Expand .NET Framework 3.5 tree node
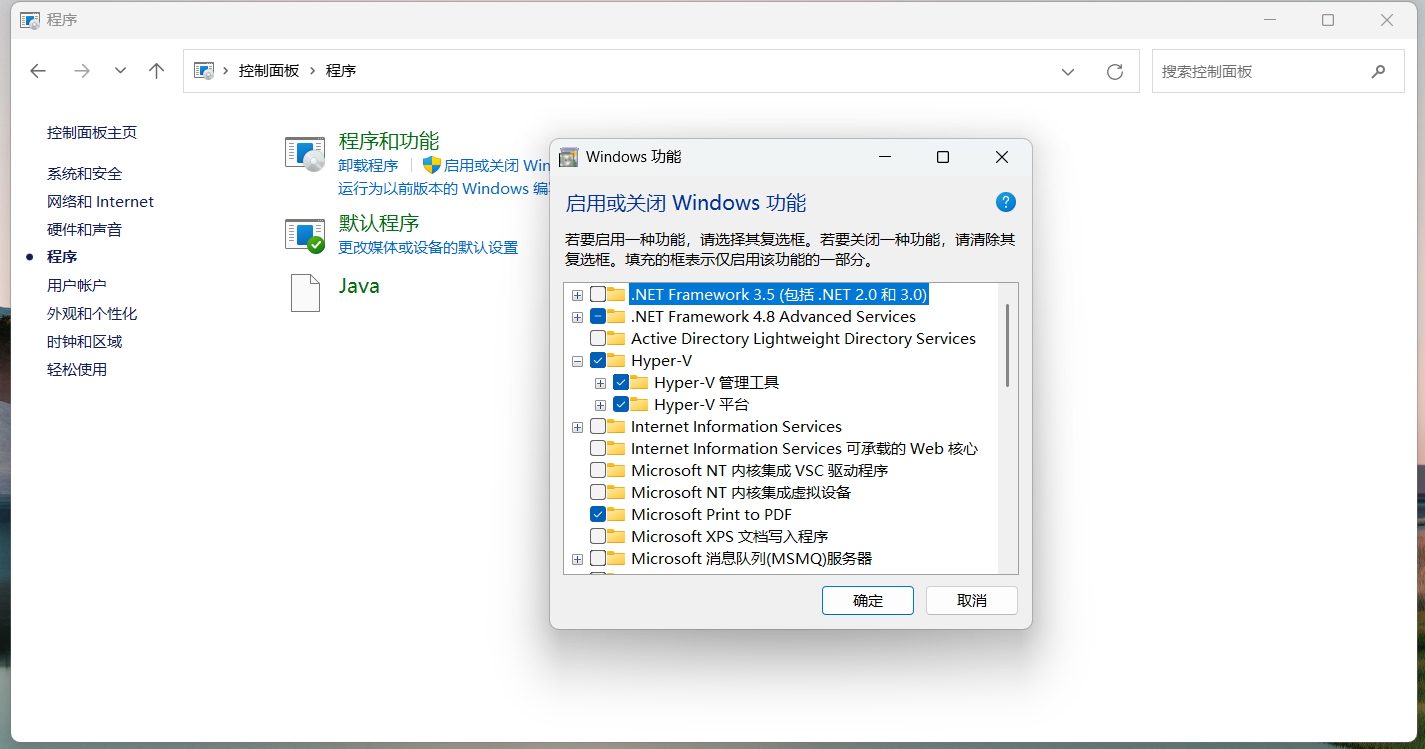1425x749 pixels. 577,295
